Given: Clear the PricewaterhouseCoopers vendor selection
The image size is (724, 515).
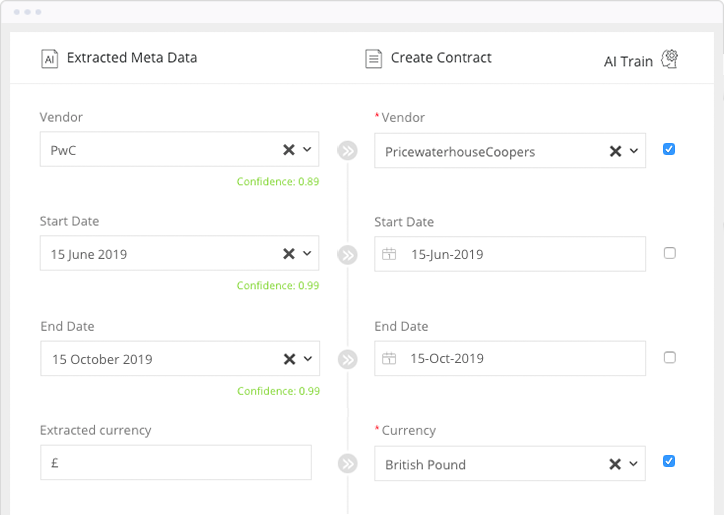Looking at the screenshot, I should (x=615, y=151).
